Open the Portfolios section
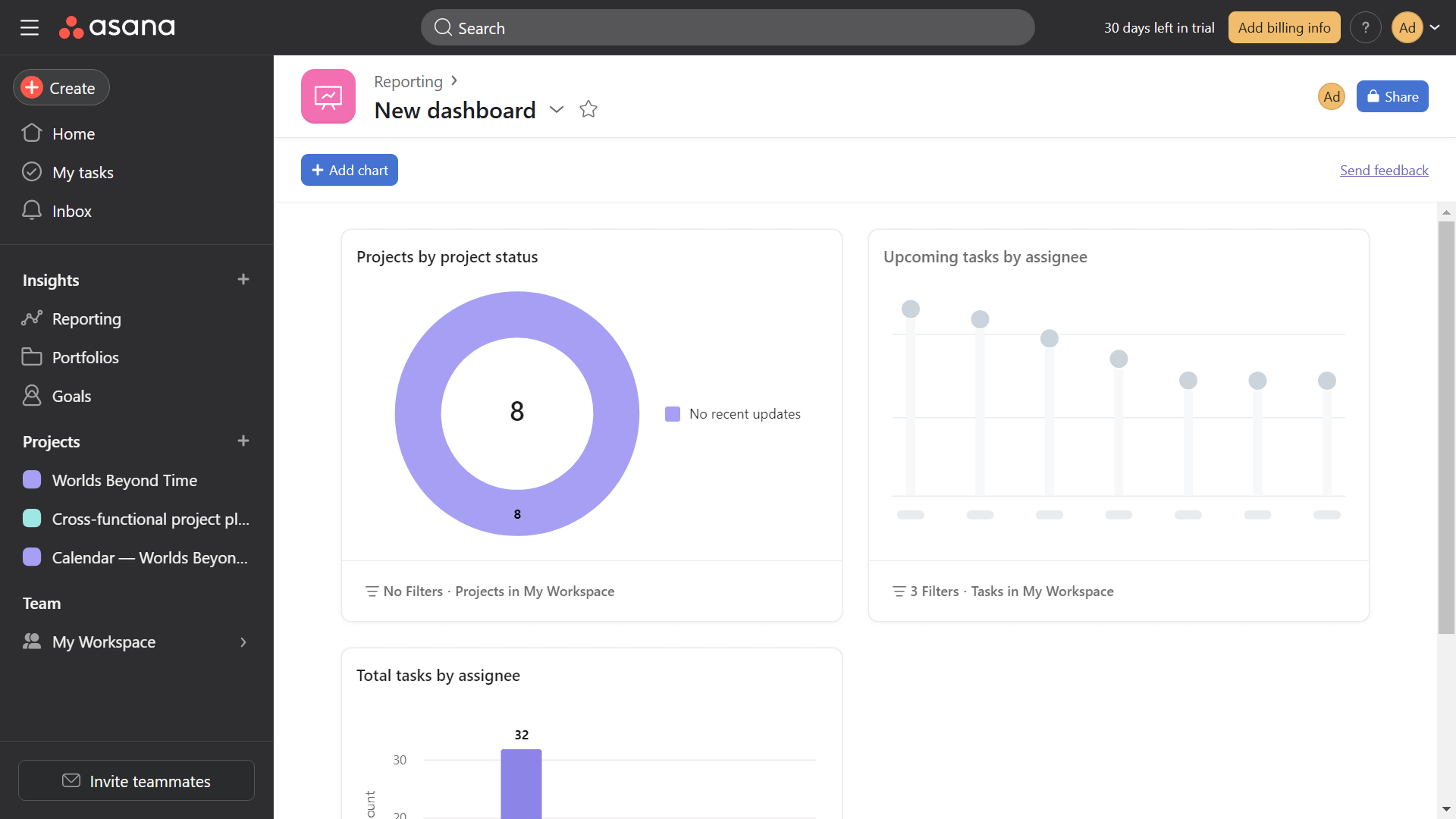 coord(85,357)
